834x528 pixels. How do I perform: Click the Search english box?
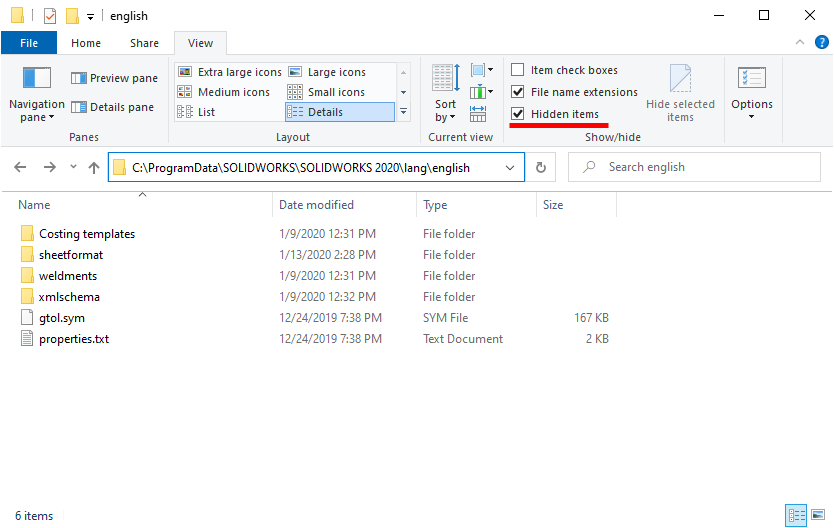pyautogui.click(x=694, y=167)
